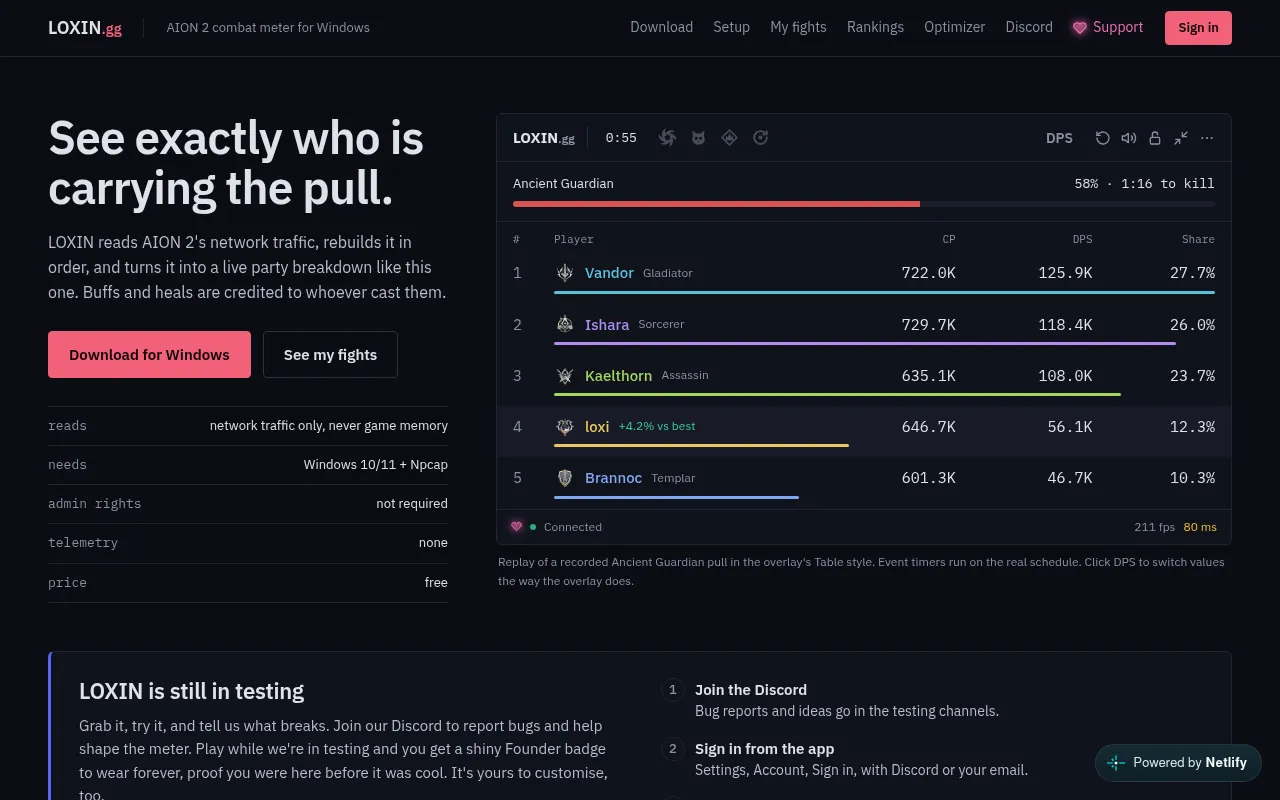Click the LOXIN.gg site logo

pos(85,28)
